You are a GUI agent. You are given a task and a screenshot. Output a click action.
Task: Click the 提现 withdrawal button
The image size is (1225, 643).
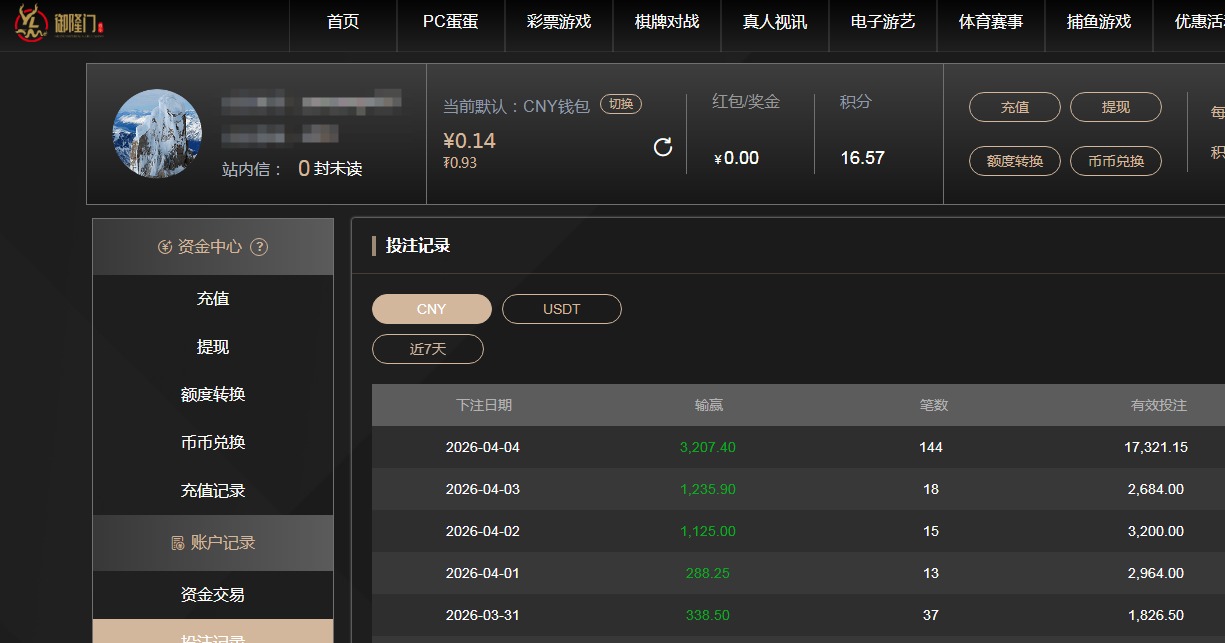[x=1115, y=106]
